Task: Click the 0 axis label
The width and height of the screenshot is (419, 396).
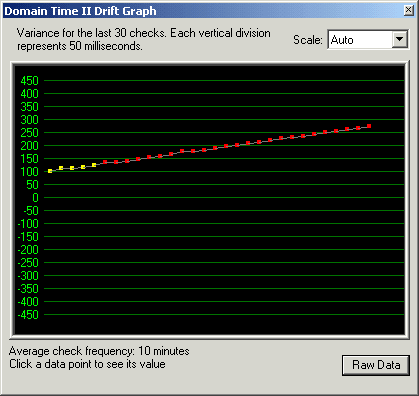Action: pos(35,198)
